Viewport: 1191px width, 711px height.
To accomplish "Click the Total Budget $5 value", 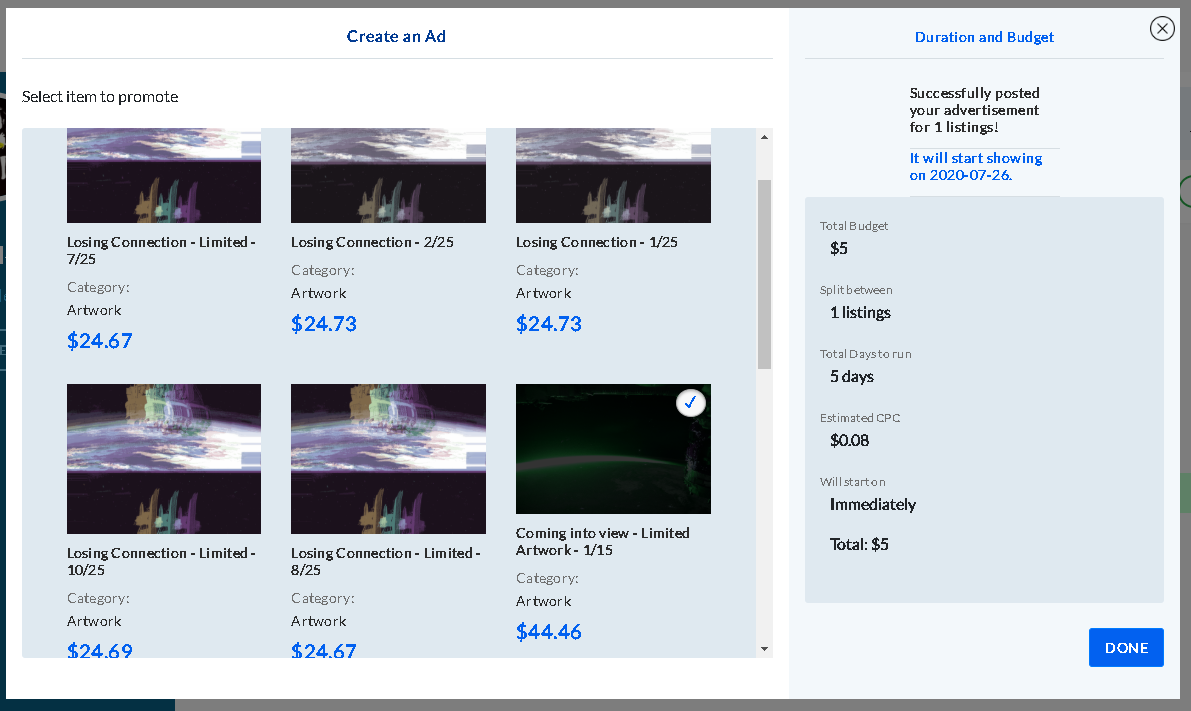I will (x=839, y=248).
